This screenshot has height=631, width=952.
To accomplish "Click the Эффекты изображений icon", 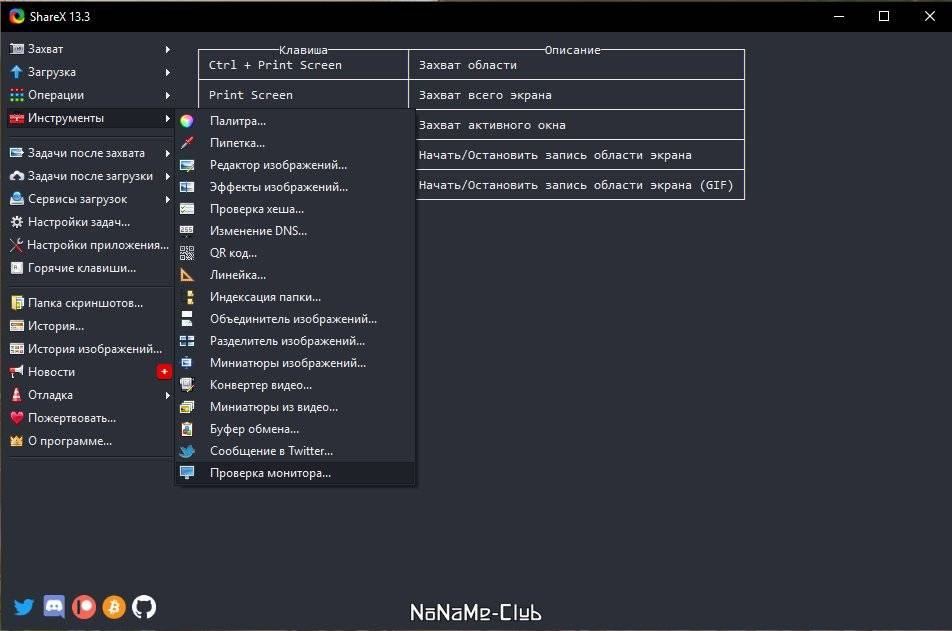I will [x=187, y=187].
